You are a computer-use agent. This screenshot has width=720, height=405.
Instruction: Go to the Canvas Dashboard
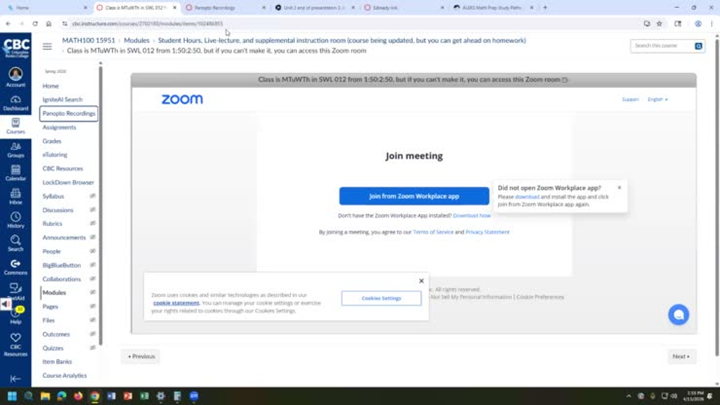pos(15,101)
